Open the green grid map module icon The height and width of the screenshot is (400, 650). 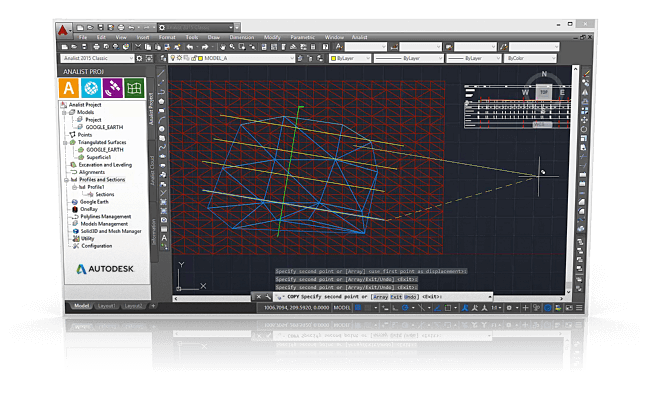134,88
